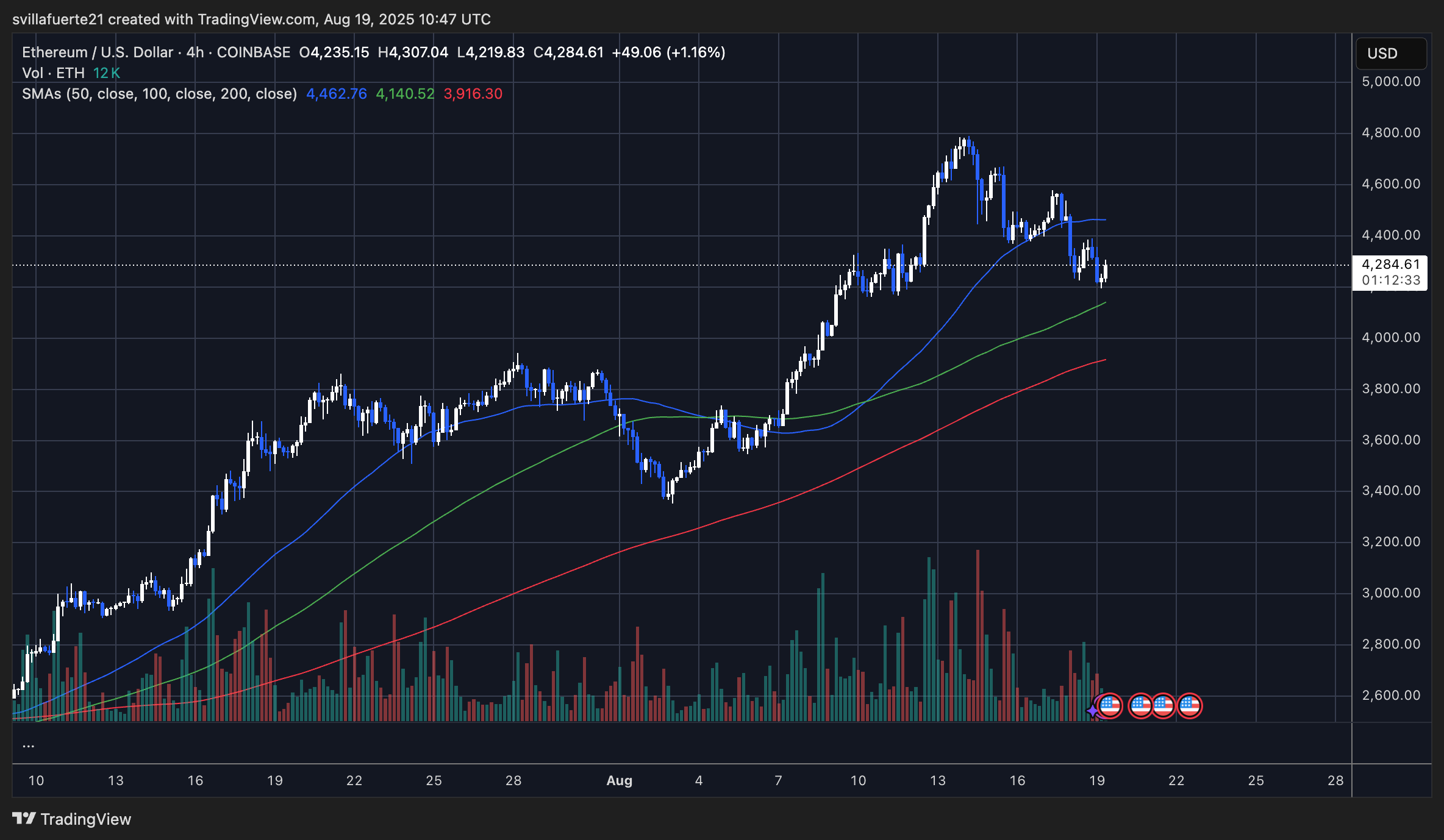Select the third US flag event icon

(1165, 705)
